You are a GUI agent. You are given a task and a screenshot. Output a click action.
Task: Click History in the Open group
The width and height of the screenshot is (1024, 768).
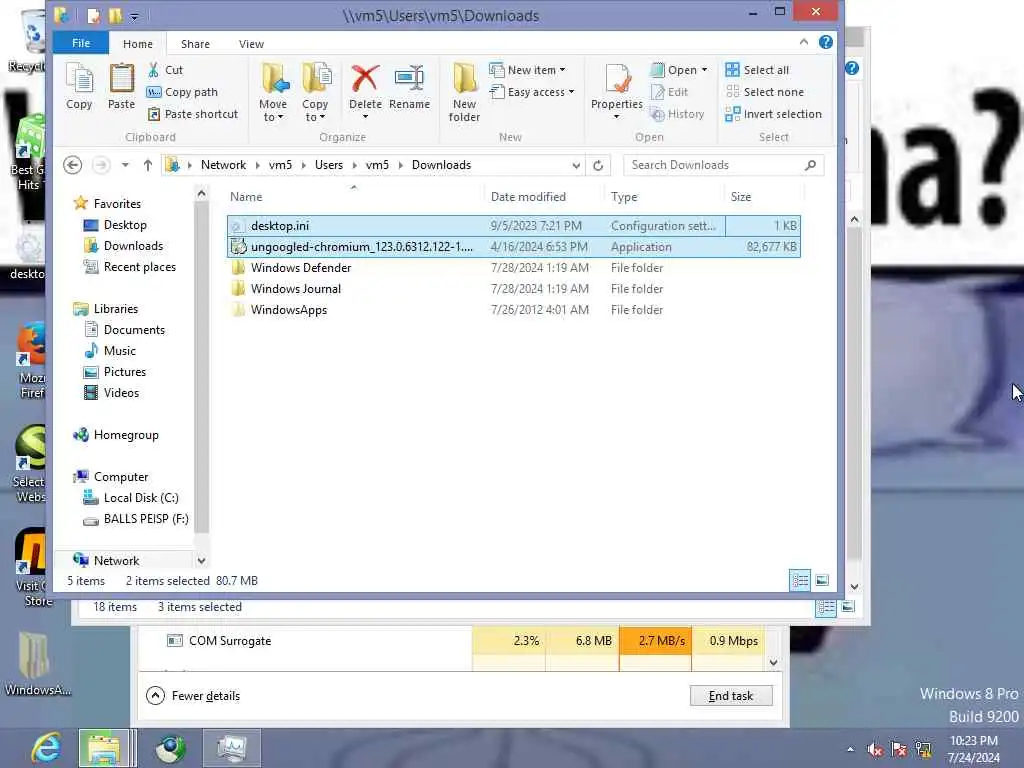677,114
